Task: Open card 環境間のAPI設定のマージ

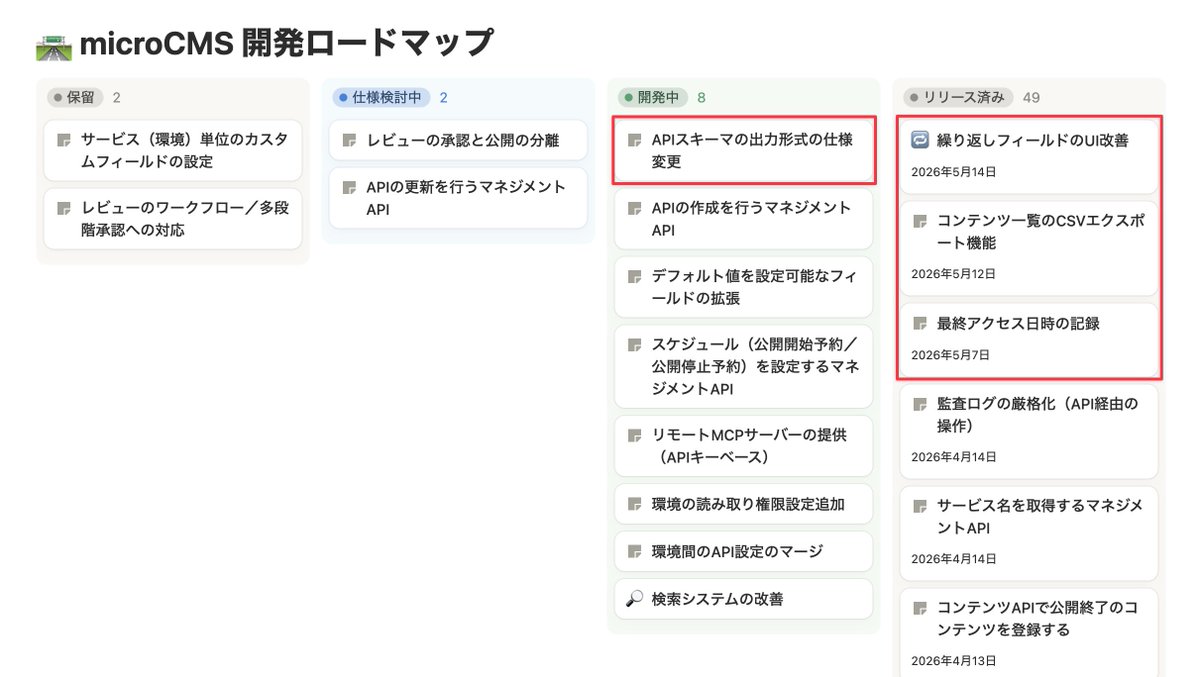Action: (x=743, y=551)
